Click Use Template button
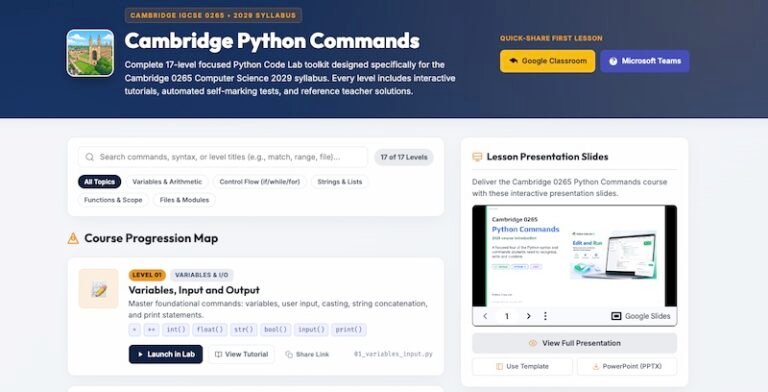 [x=522, y=367]
